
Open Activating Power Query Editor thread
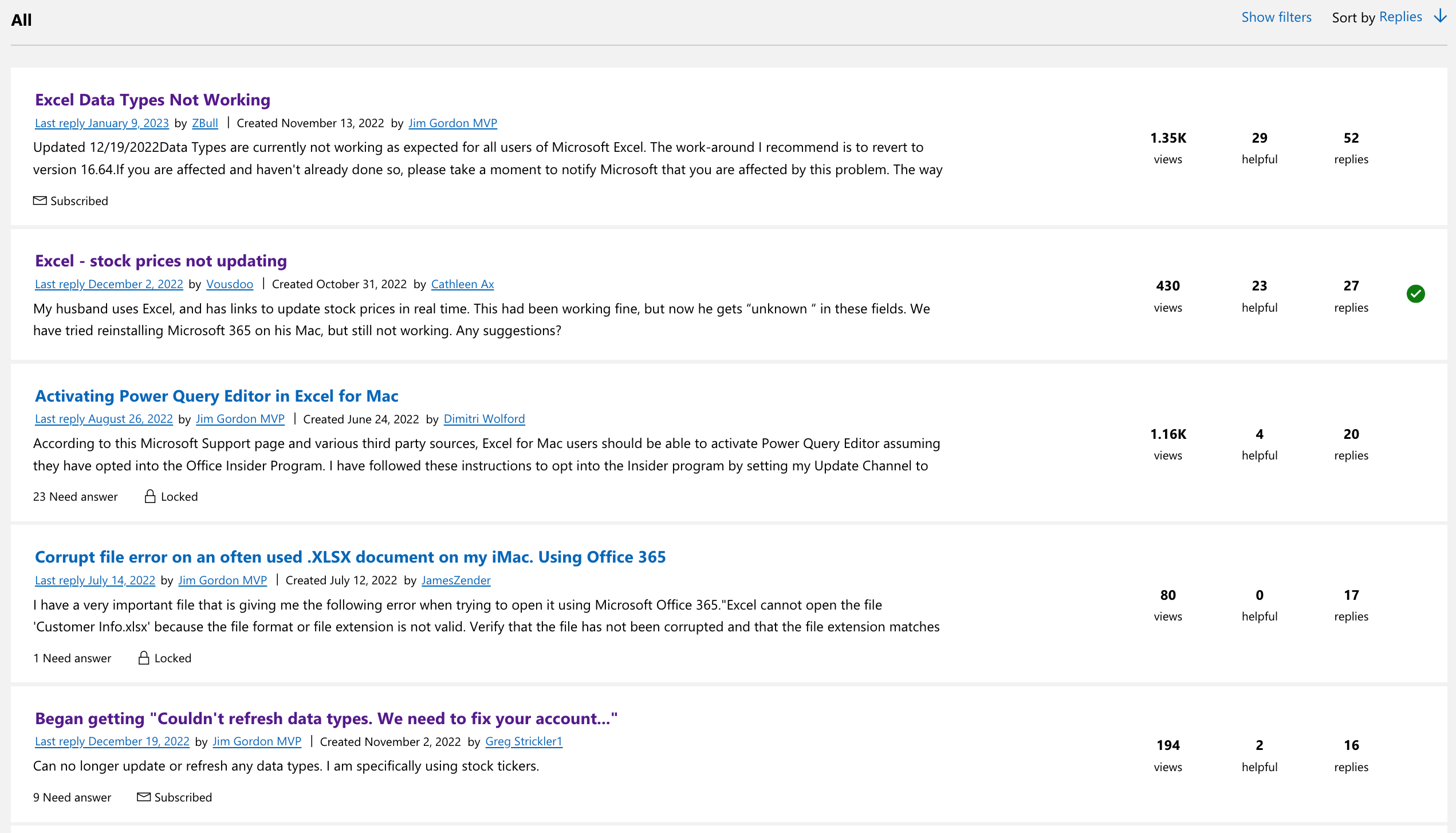[217, 396]
